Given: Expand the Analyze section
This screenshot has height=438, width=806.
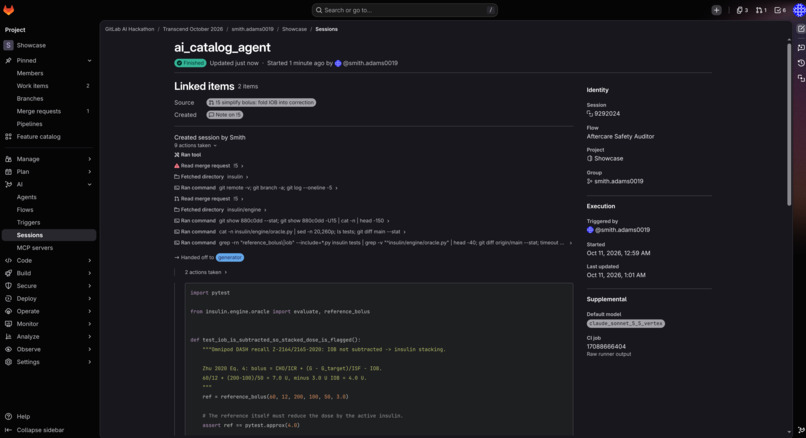Looking at the screenshot, I should click(49, 337).
